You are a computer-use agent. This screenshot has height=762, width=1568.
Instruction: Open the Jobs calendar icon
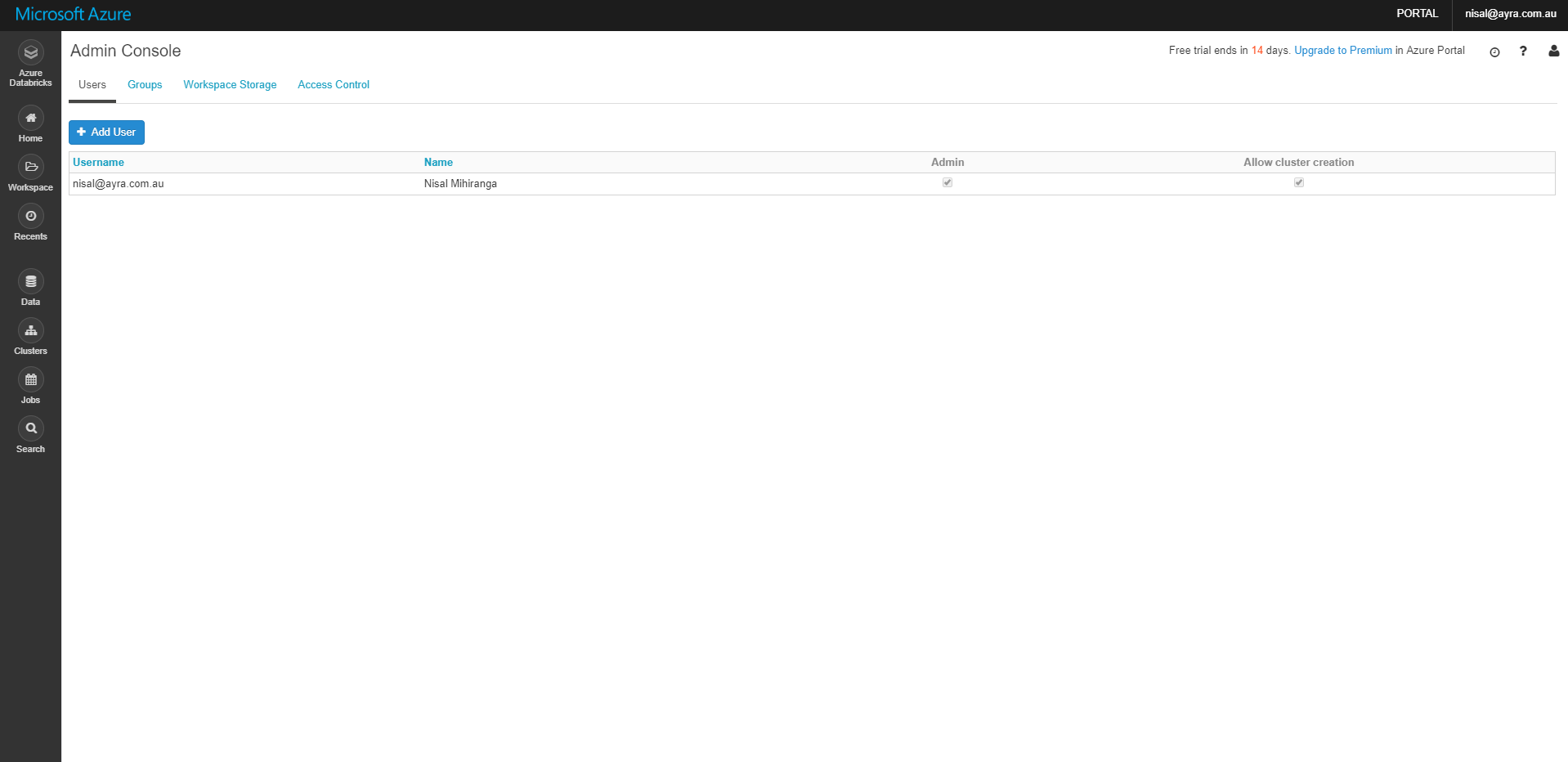[x=30, y=379]
